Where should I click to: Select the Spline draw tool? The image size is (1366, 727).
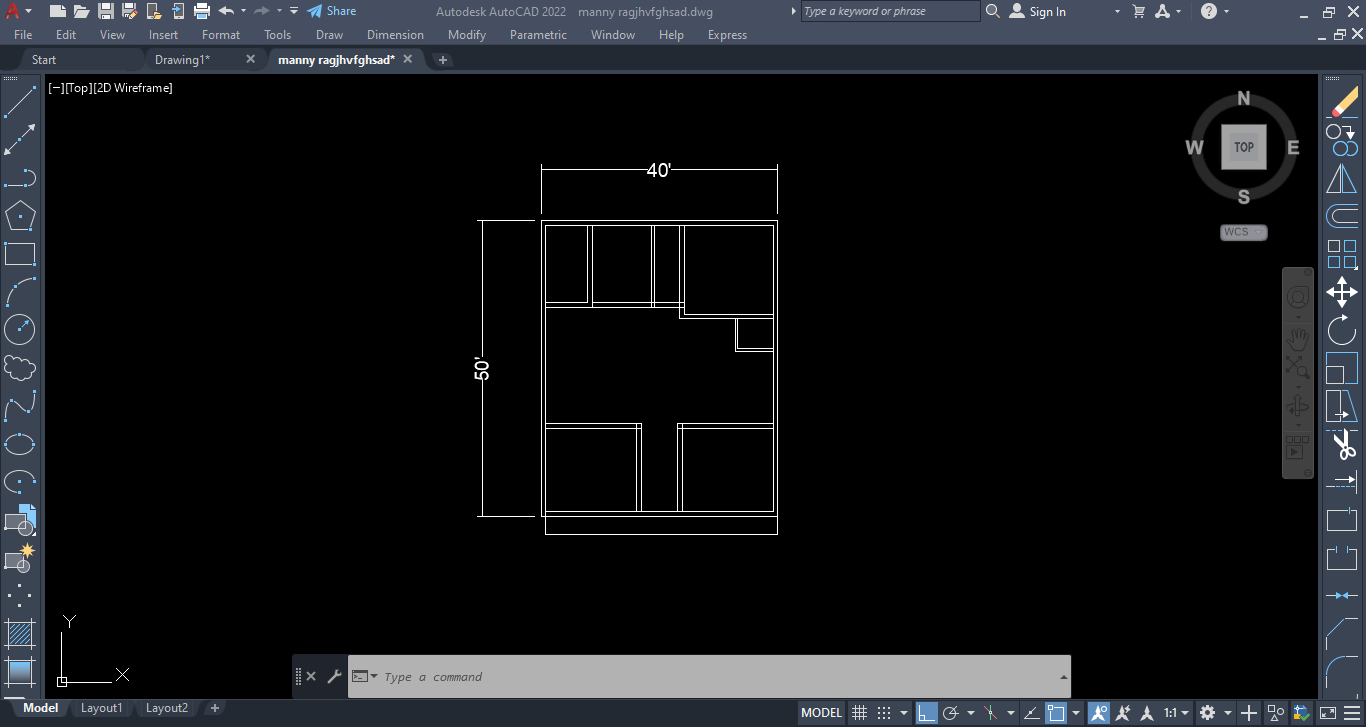[20, 406]
